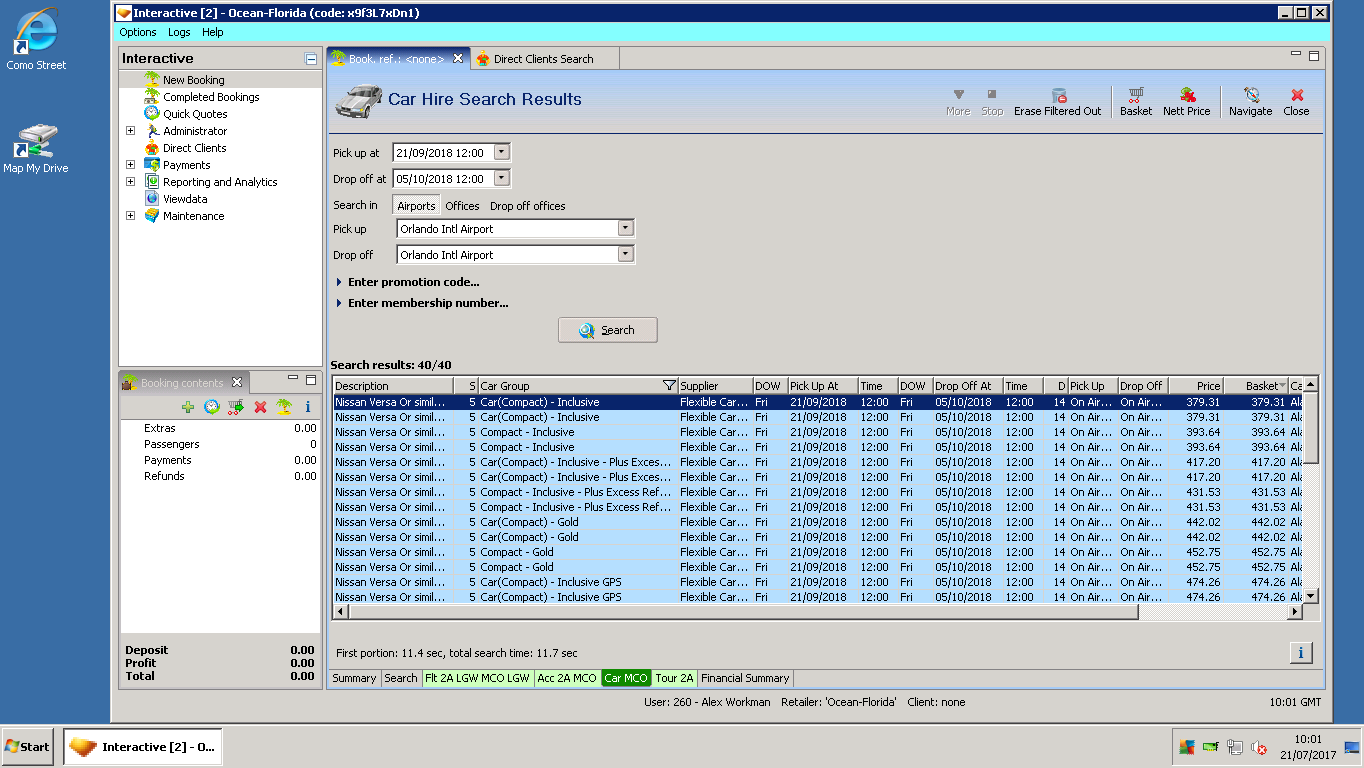Click the green plus icon in Booking contents
The image size is (1364, 768).
tap(187, 407)
